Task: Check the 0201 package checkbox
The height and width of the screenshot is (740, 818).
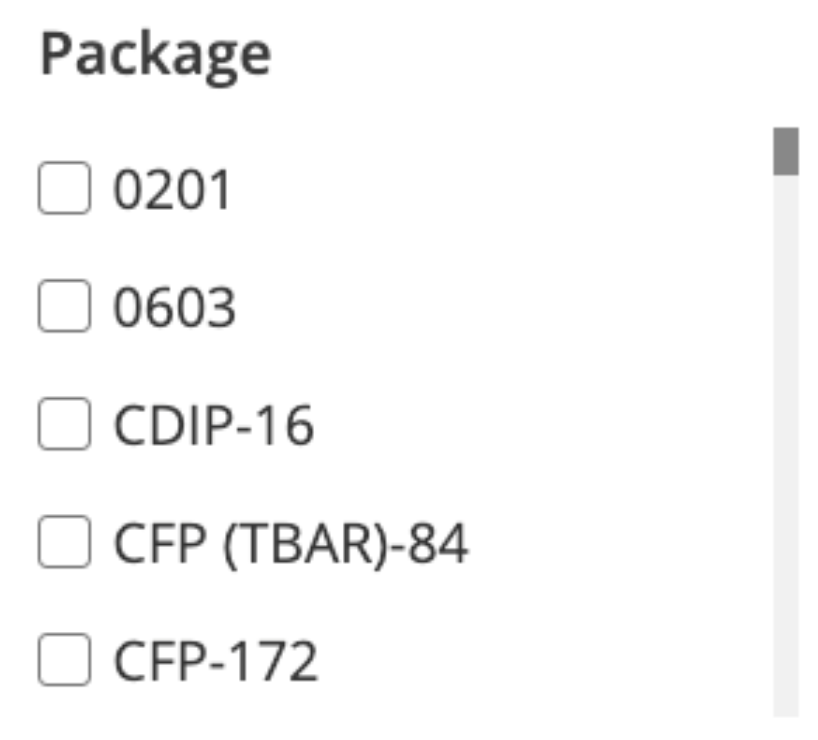Action: click(64, 188)
